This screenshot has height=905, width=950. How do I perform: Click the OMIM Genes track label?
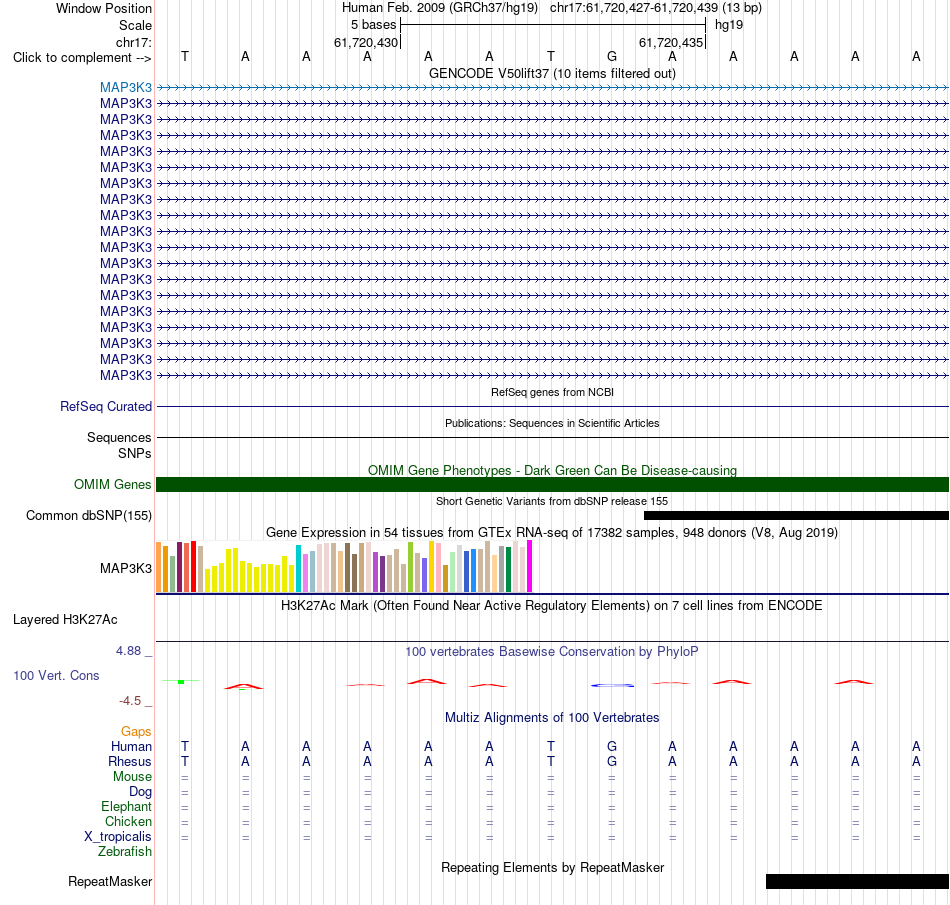tap(113, 485)
